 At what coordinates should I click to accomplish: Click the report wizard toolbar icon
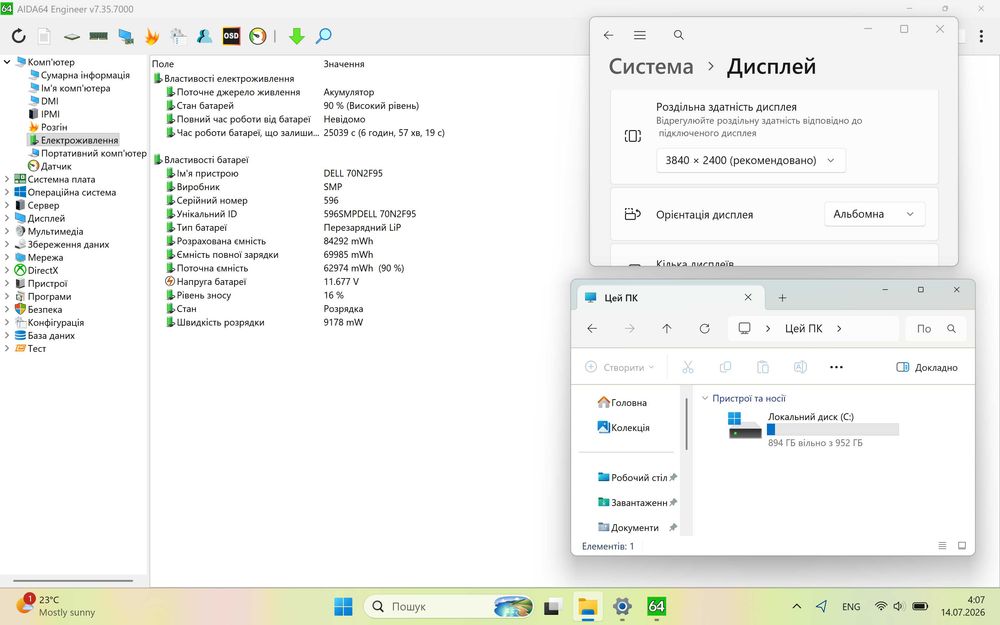tap(178, 36)
